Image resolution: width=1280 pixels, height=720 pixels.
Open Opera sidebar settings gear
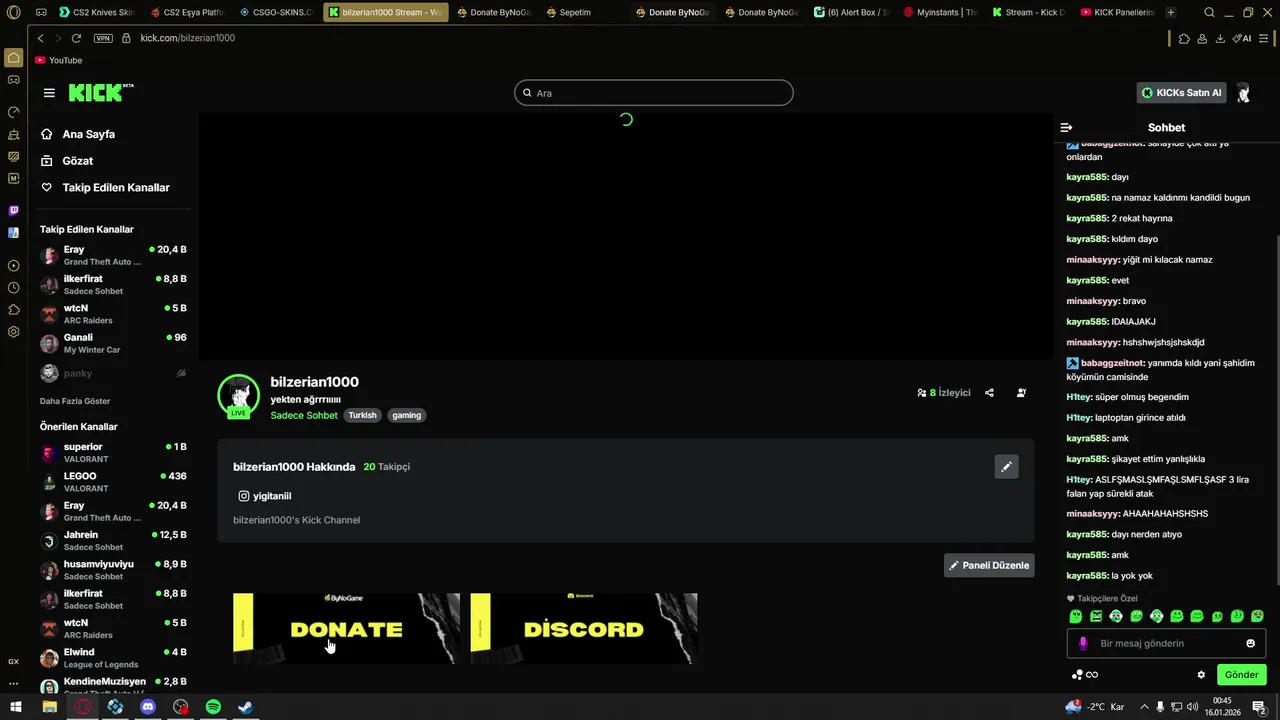coord(13,332)
